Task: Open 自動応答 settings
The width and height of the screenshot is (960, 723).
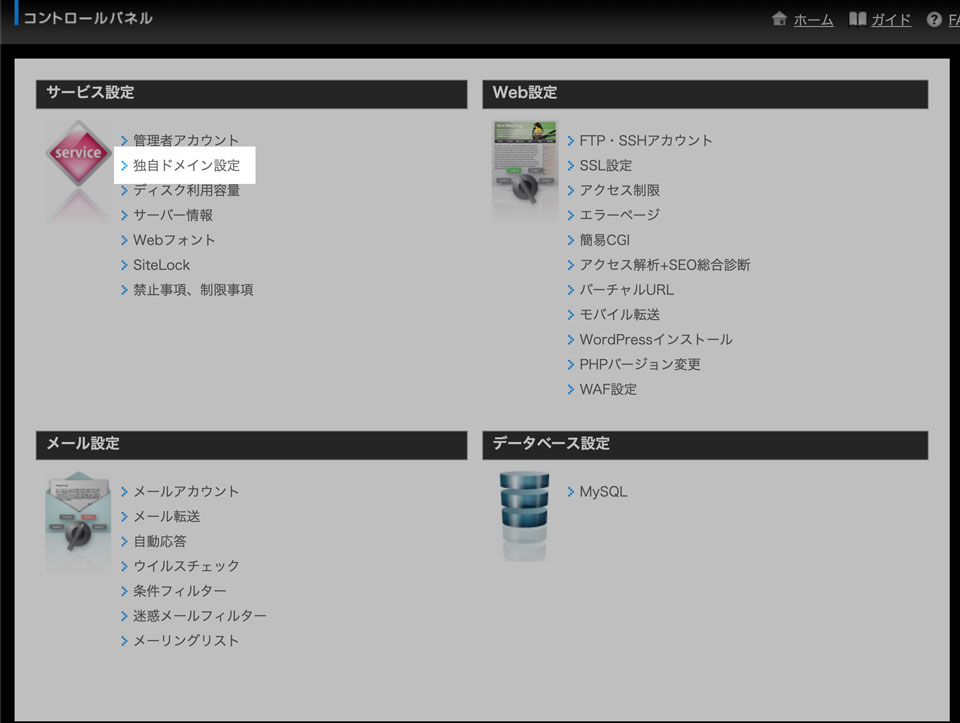Action: pos(159,541)
